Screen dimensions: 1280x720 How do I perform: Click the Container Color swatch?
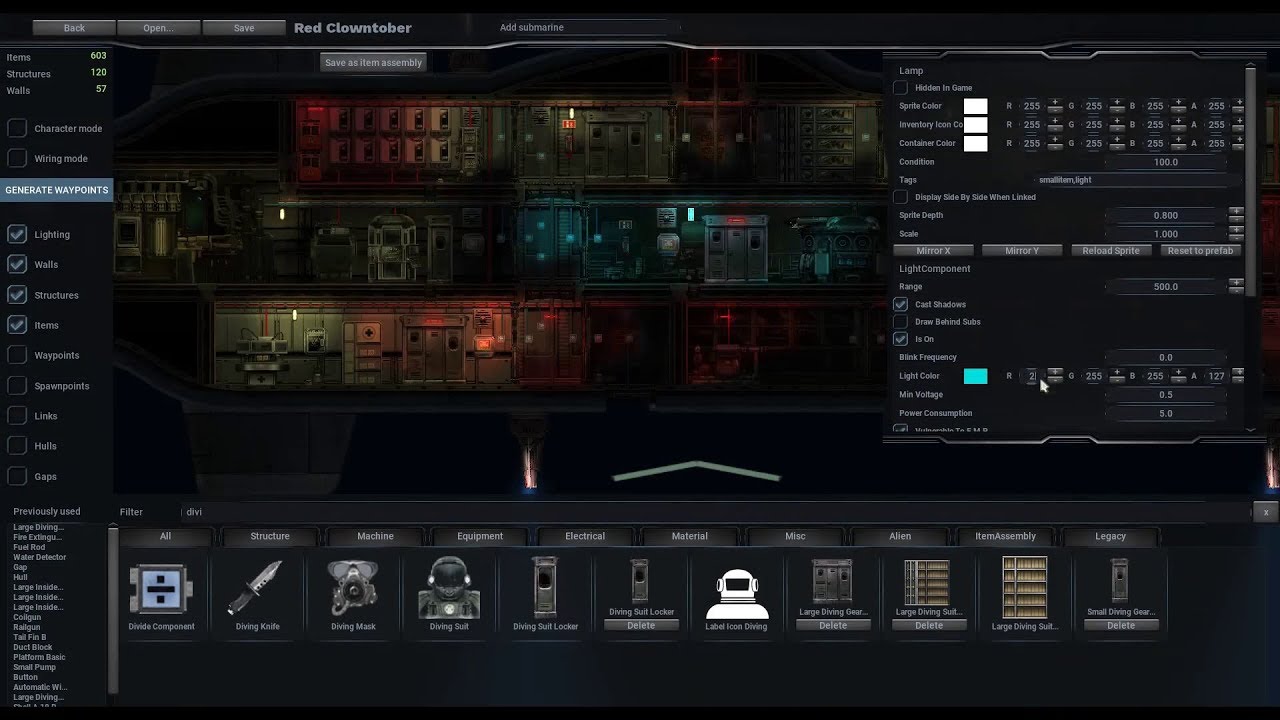tap(975, 143)
